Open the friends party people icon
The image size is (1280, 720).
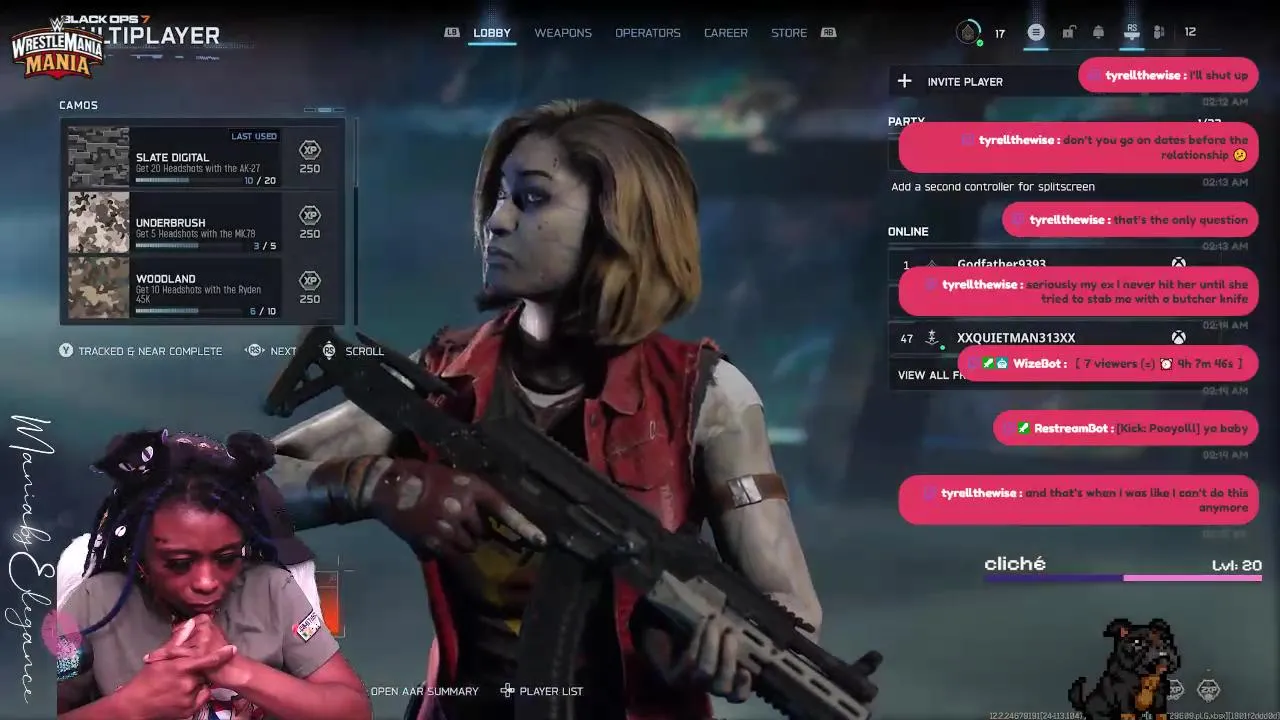(x=1159, y=33)
